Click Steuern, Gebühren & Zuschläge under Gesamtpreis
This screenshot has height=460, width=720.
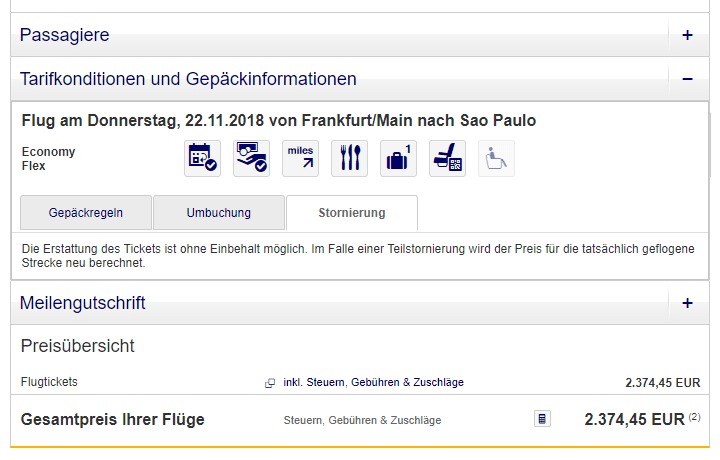tap(362, 420)
